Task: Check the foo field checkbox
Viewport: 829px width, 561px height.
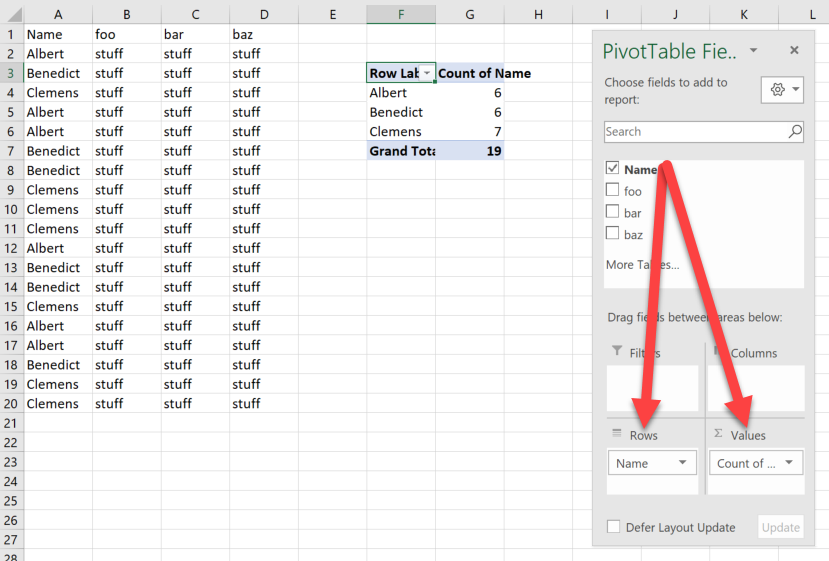Action: pyautogui.click(x=612, y=190)
